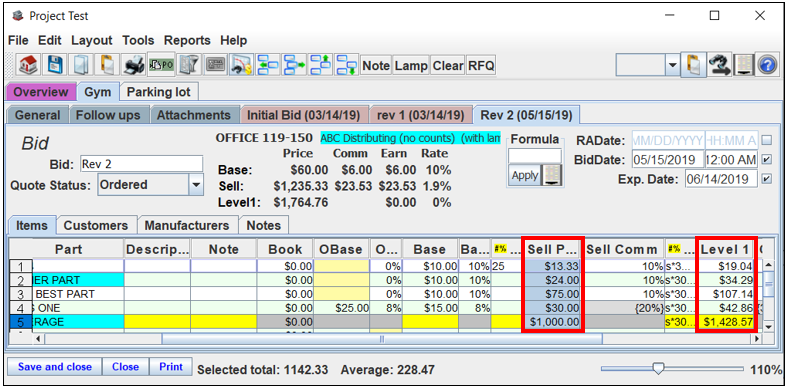Open the Initial Bid (03/14/19) tab
Image resolution: width=786 pixels, height=389 pixels.
[304, 115]
